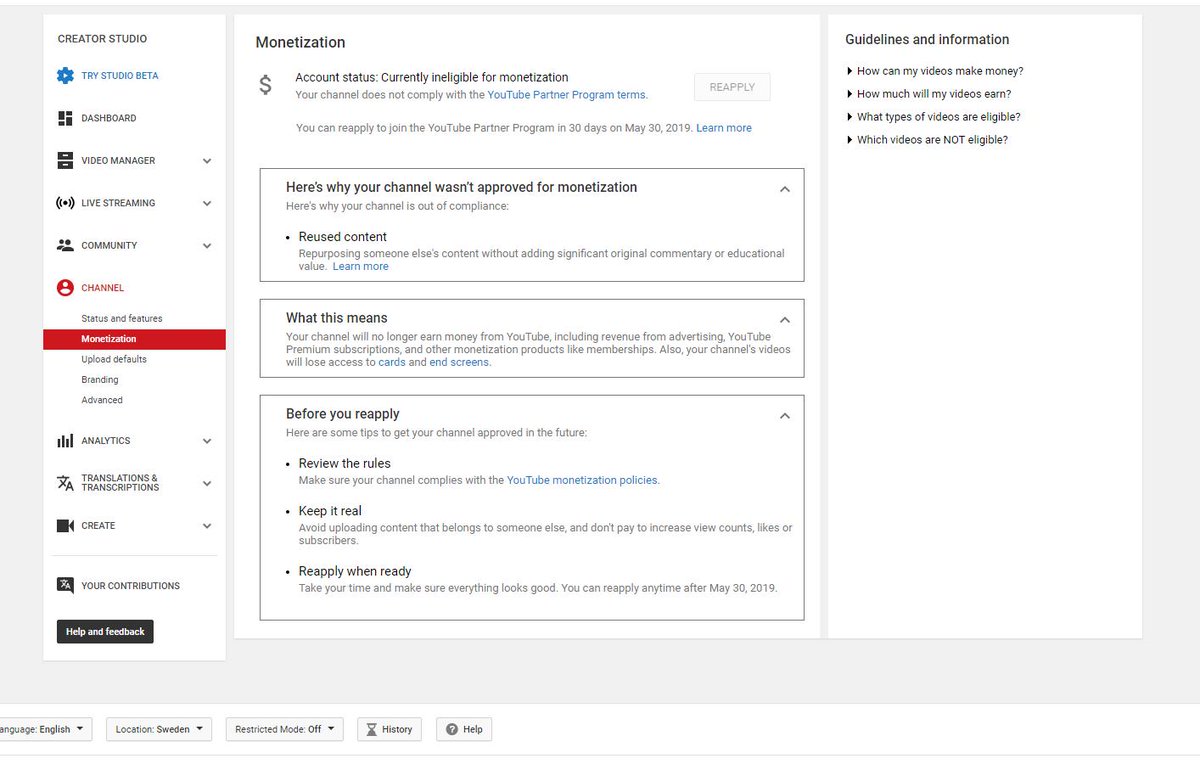Expand the Video Manager submenu chevron
Viewport: 1200px width, 764px height.
pos(207,161)
